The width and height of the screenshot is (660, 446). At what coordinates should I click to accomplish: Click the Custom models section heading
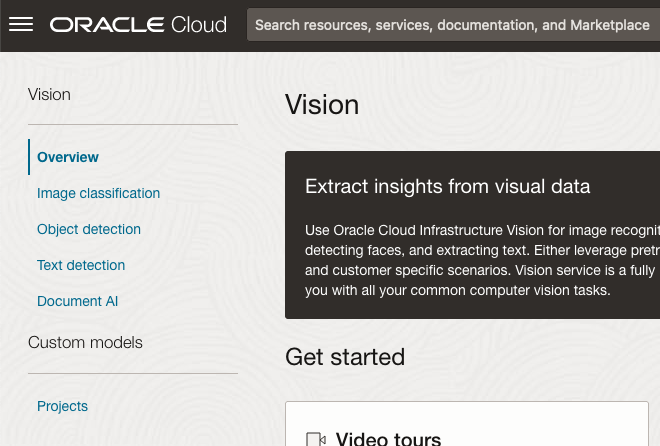pyautogui.click(x=85, y=342)
